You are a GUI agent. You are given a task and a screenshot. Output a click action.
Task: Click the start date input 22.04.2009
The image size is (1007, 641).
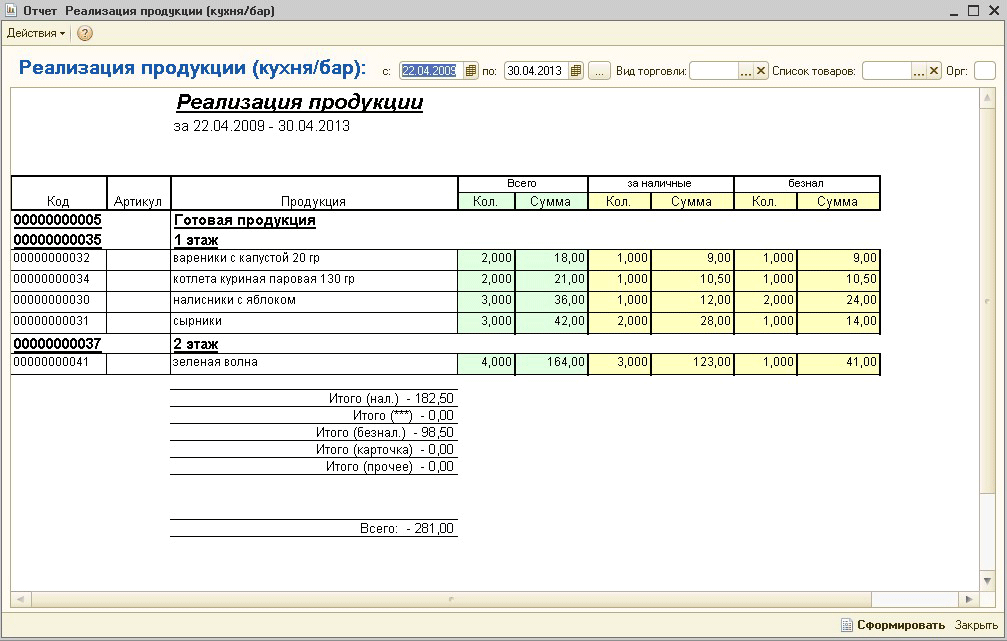coord(429,71)
